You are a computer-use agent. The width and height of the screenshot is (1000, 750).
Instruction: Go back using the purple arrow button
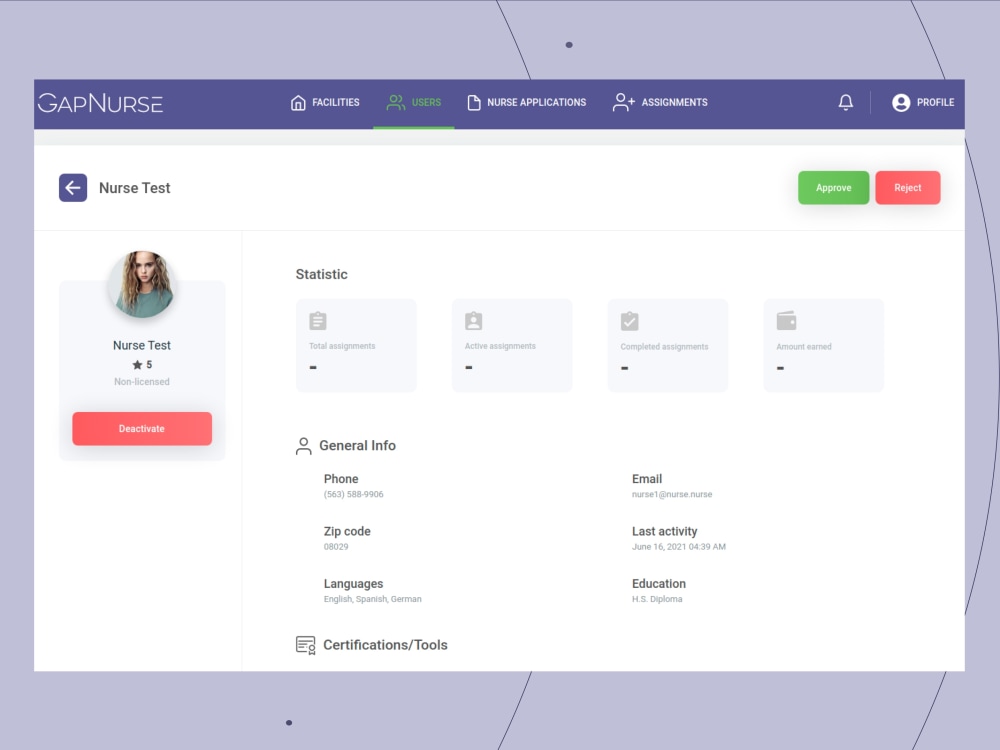tap(73, 187)
